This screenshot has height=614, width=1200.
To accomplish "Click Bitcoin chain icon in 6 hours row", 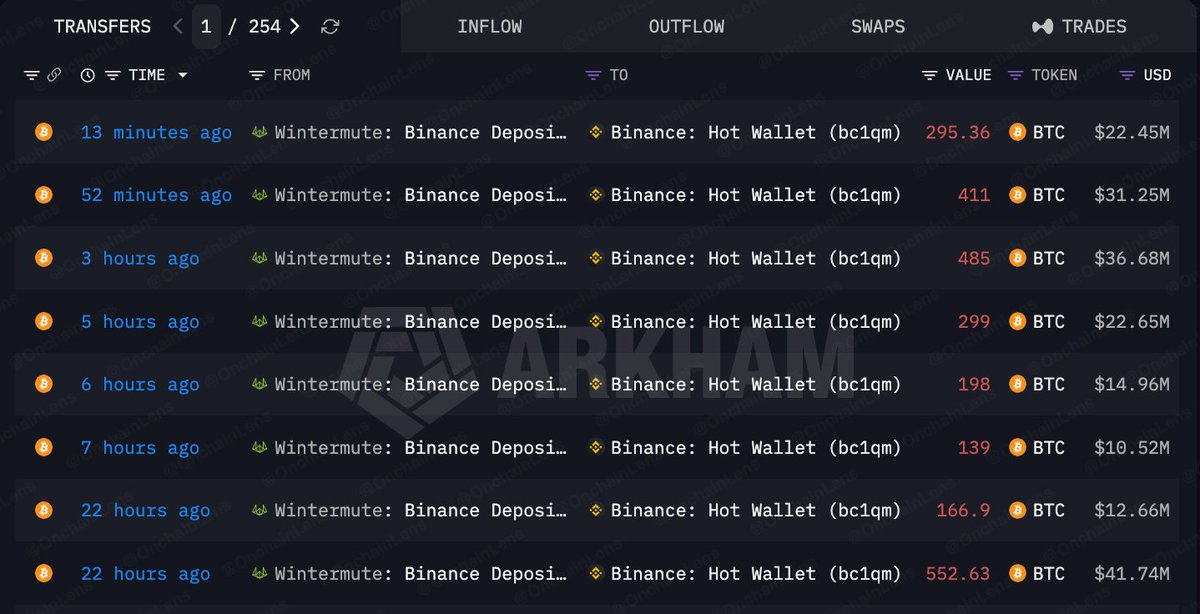I will 43,384.
